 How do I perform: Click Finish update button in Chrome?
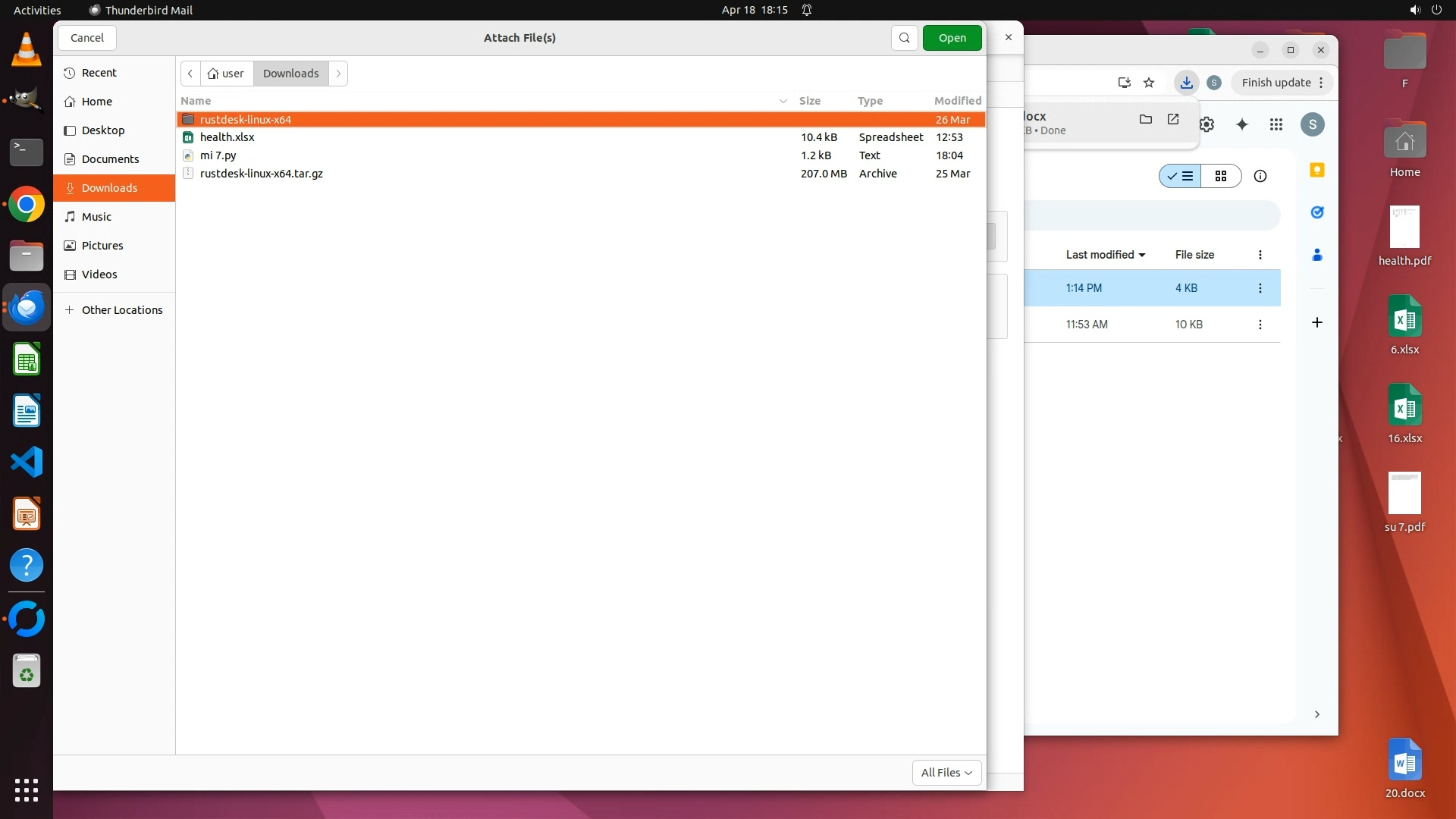pyautogui.click(x=1276, y=83)
